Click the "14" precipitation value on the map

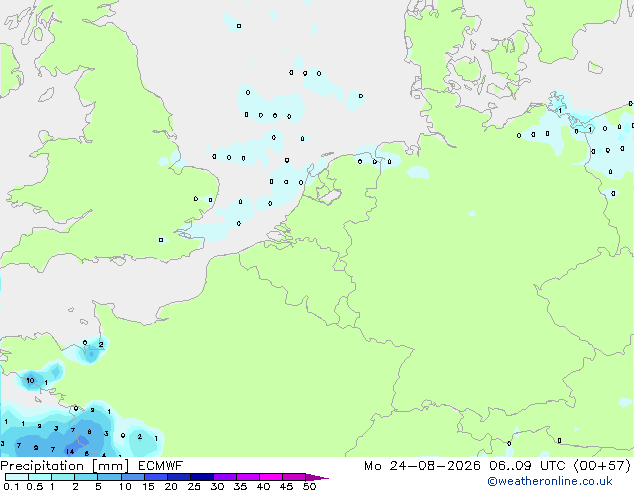[70, 451]
